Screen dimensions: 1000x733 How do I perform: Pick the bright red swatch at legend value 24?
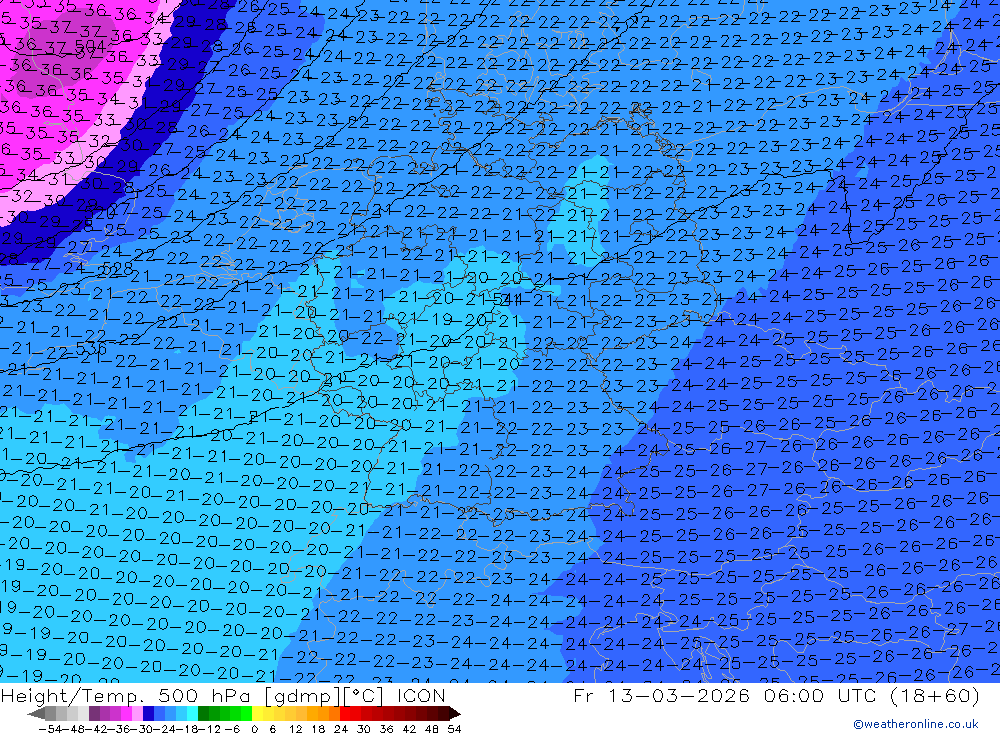pyautogui.click(x=345, y=713)
